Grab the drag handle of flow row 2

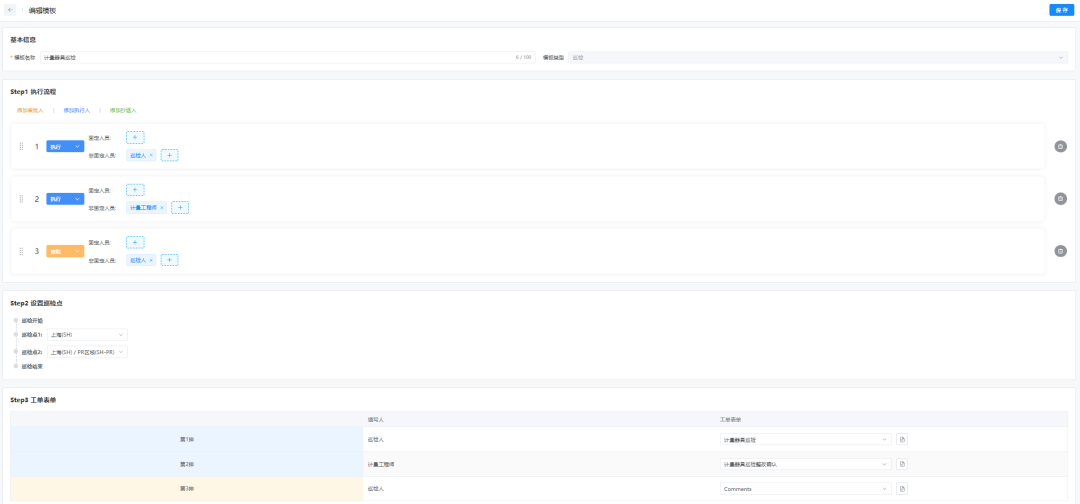click(x=21, y=199)
